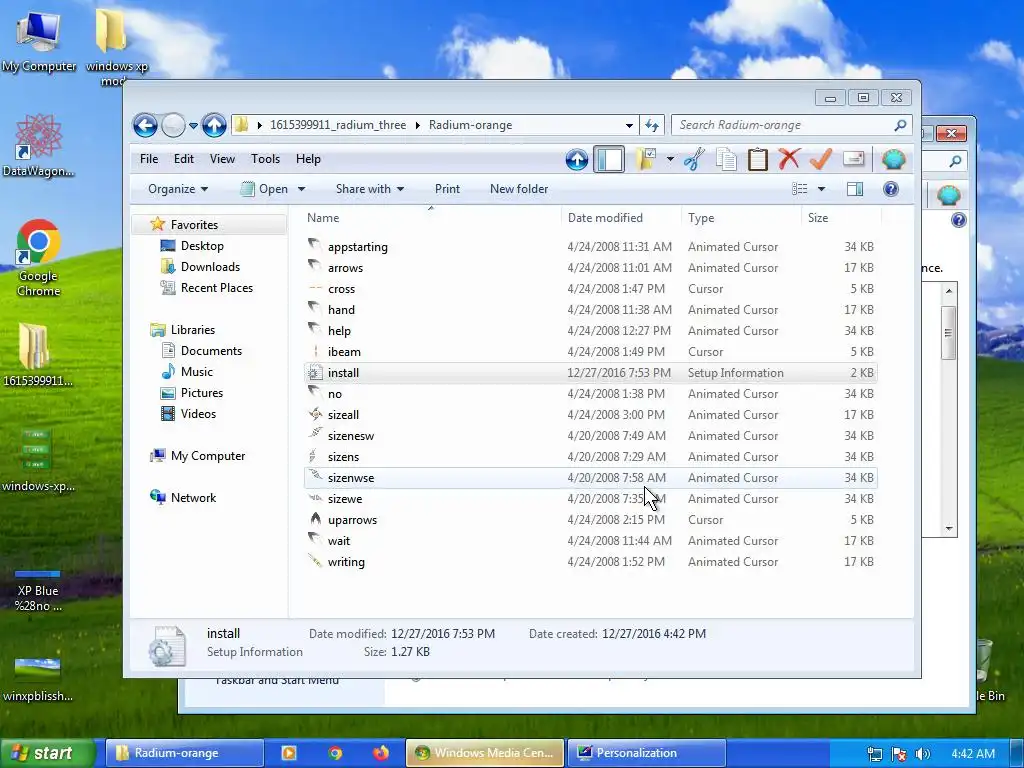Viewport: 1024px width, 768px height.
Task: Click the Classic Shell Up button in toolbar
Action: tap(577, 159)
